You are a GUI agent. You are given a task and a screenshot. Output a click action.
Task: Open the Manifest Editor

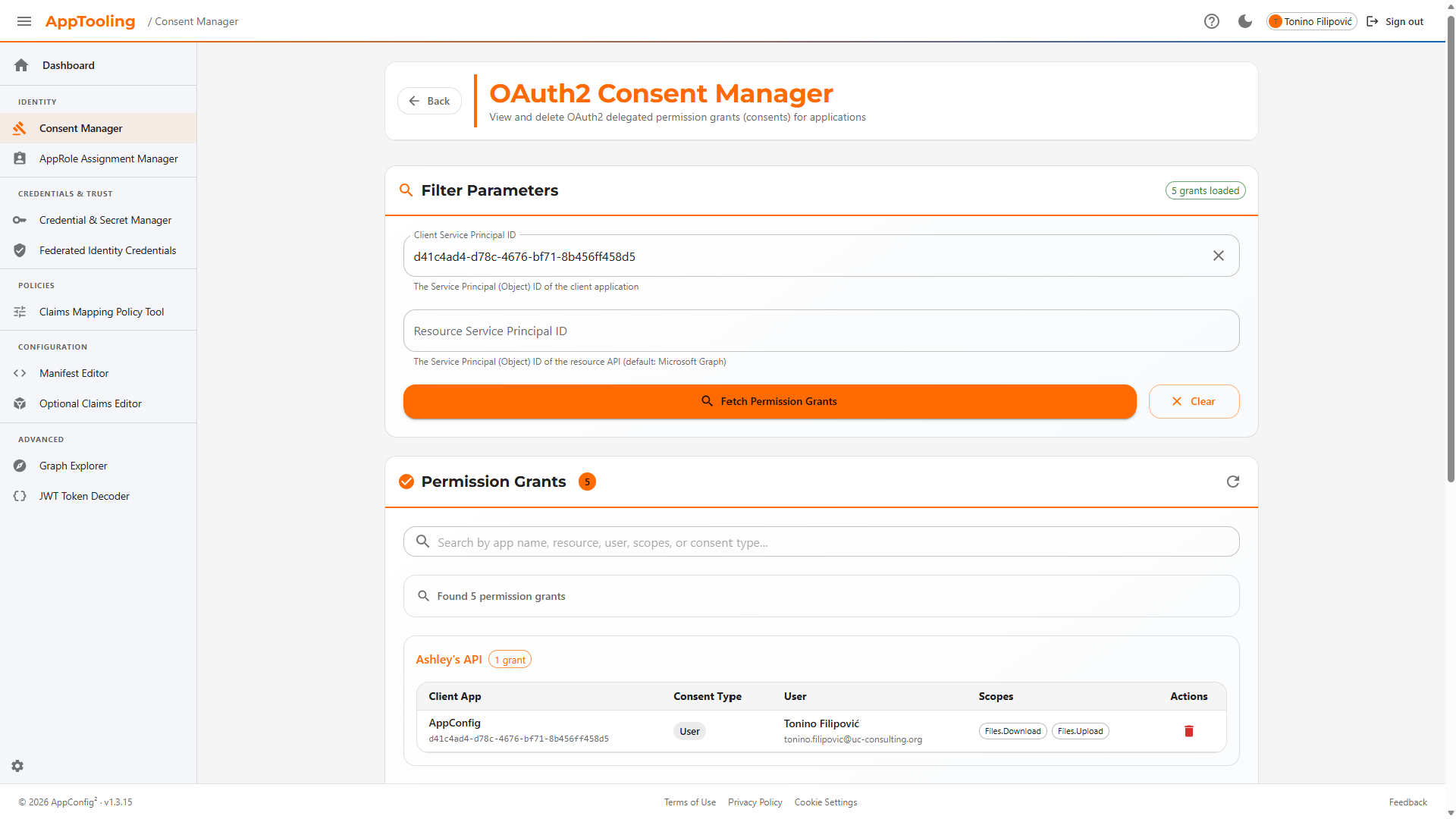pyautogui.click(x=74, y=373)
